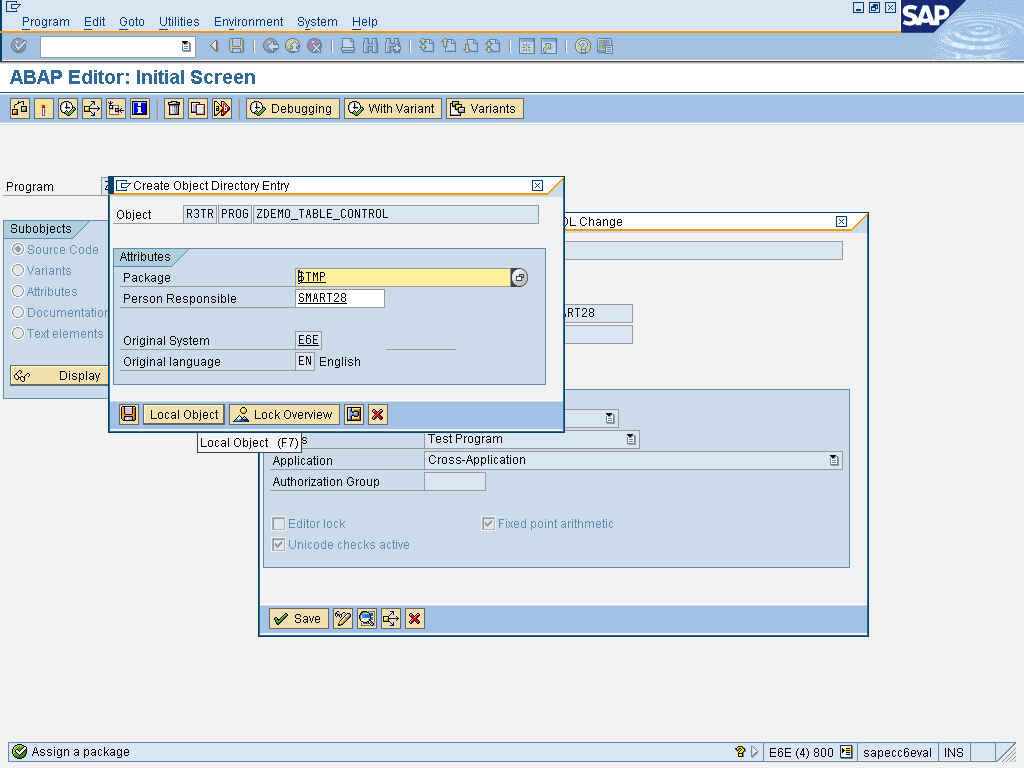Click the Person Responsible field SMART28
The image size is (1024, 768).
click(x=340, y=298)
